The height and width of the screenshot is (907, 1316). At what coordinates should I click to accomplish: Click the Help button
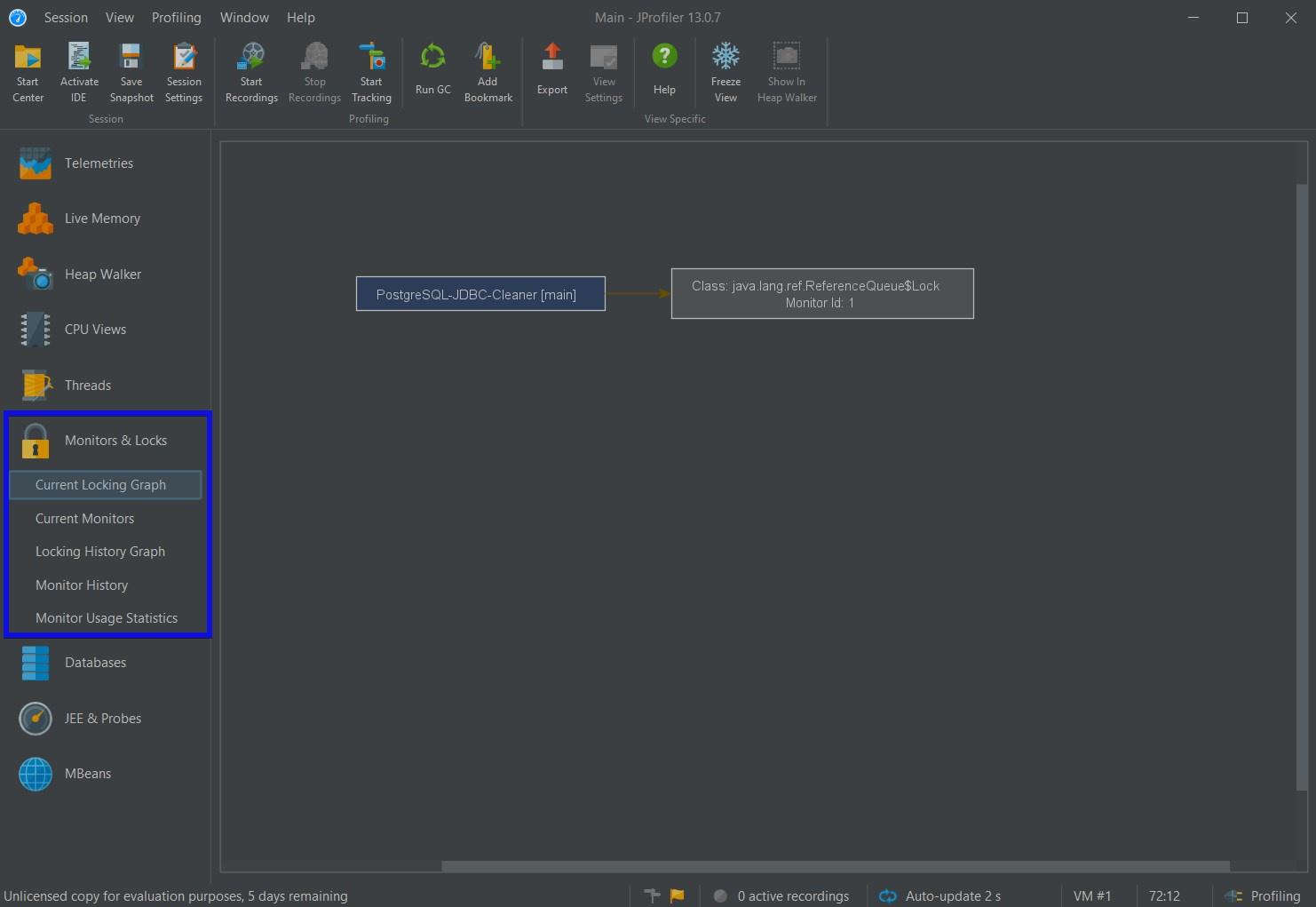[664, 70]
